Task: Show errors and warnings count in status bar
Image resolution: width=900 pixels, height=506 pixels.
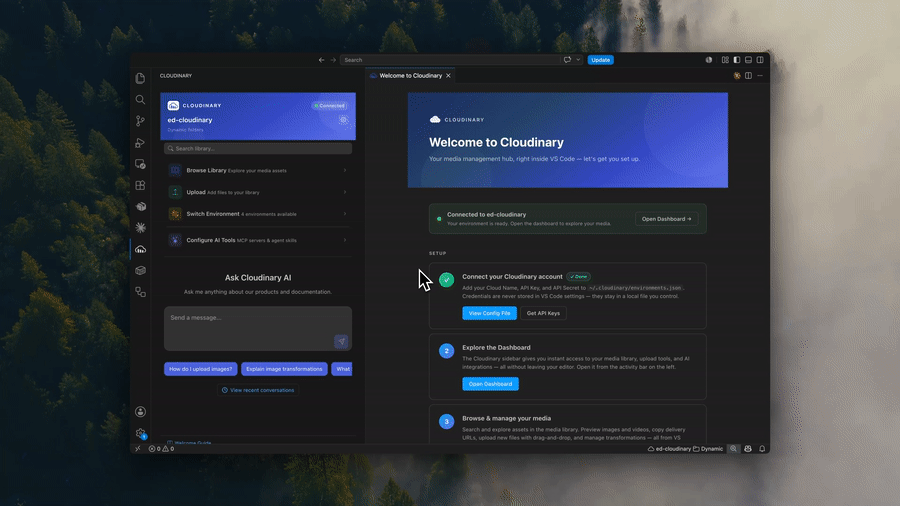Action: click(161, 449)
